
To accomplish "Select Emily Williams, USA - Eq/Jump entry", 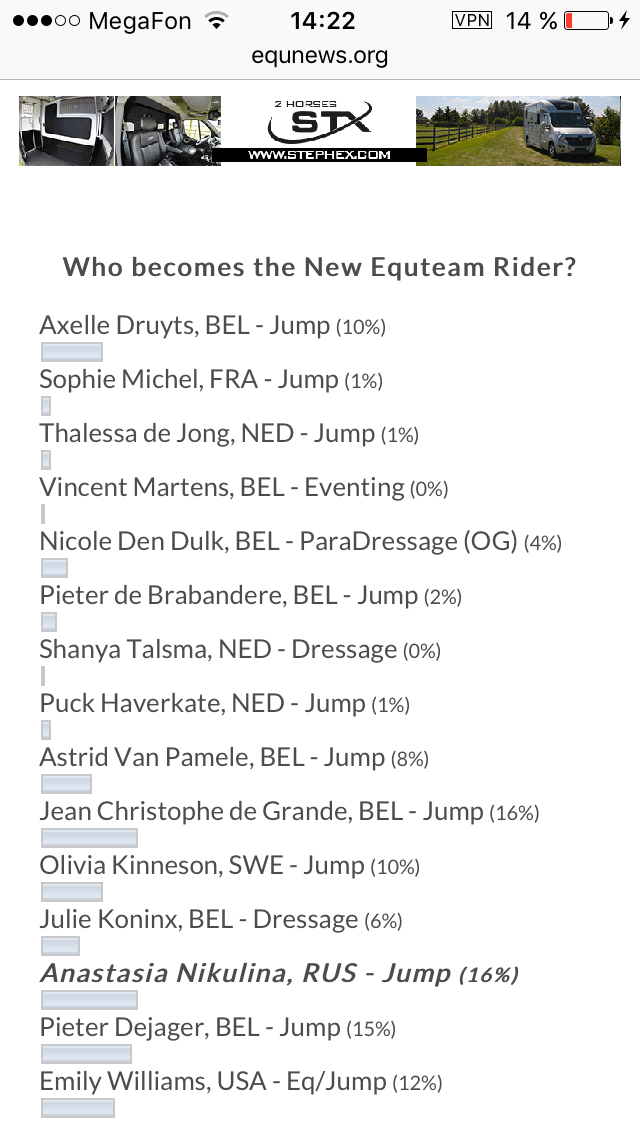I will 241,1082.
